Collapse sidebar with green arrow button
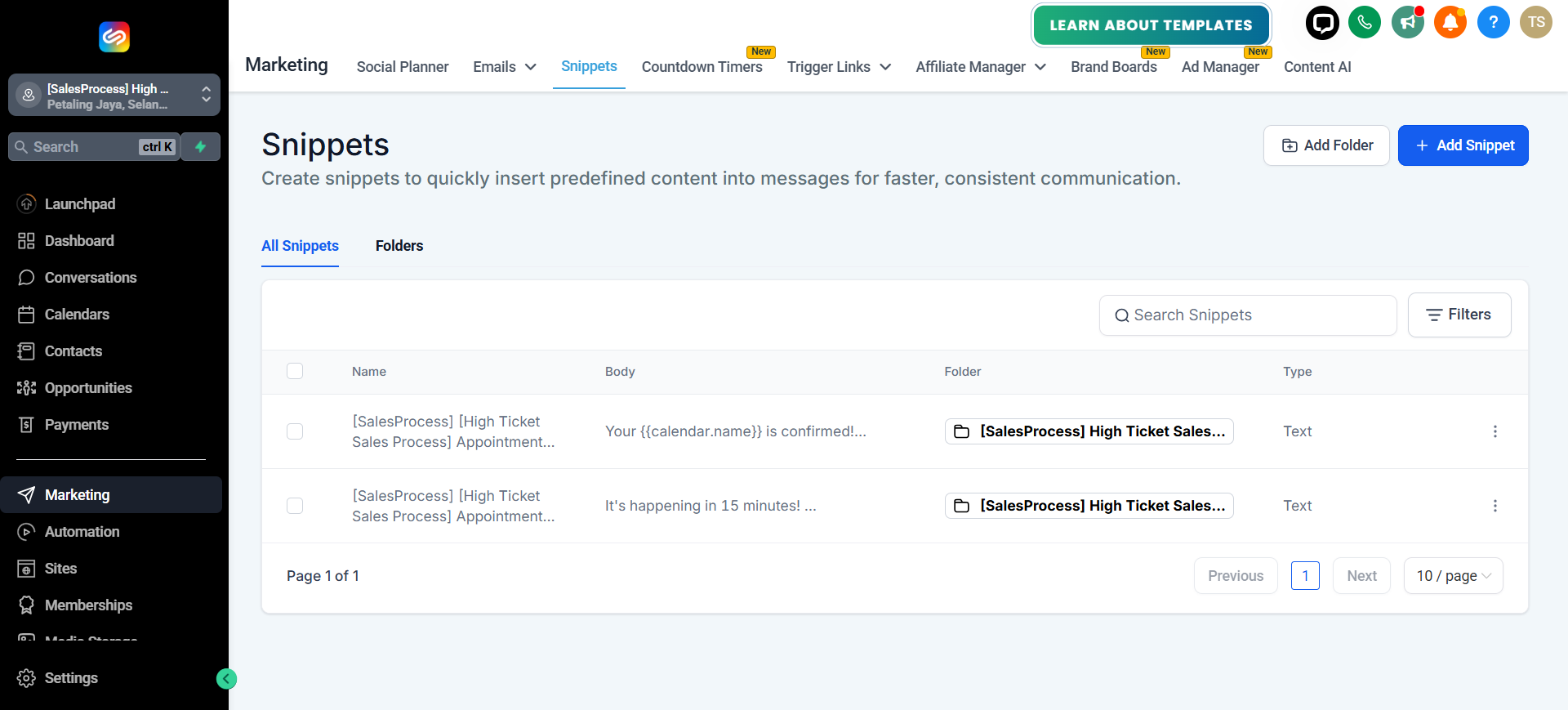This screenshot has height=710, width=1568. 226,679
